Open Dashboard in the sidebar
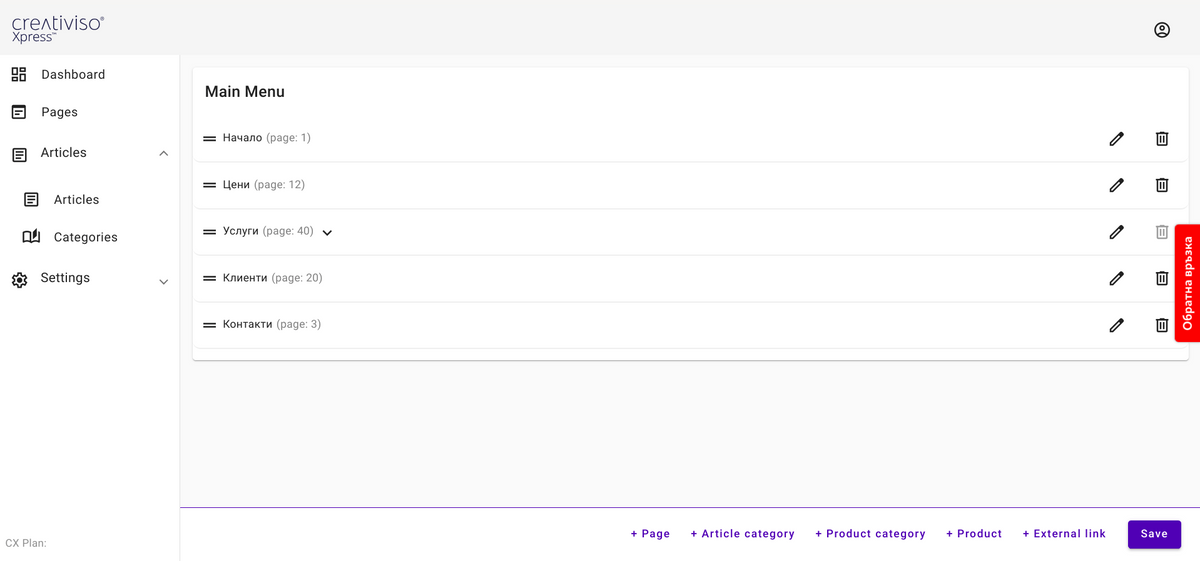 (72, 74)
